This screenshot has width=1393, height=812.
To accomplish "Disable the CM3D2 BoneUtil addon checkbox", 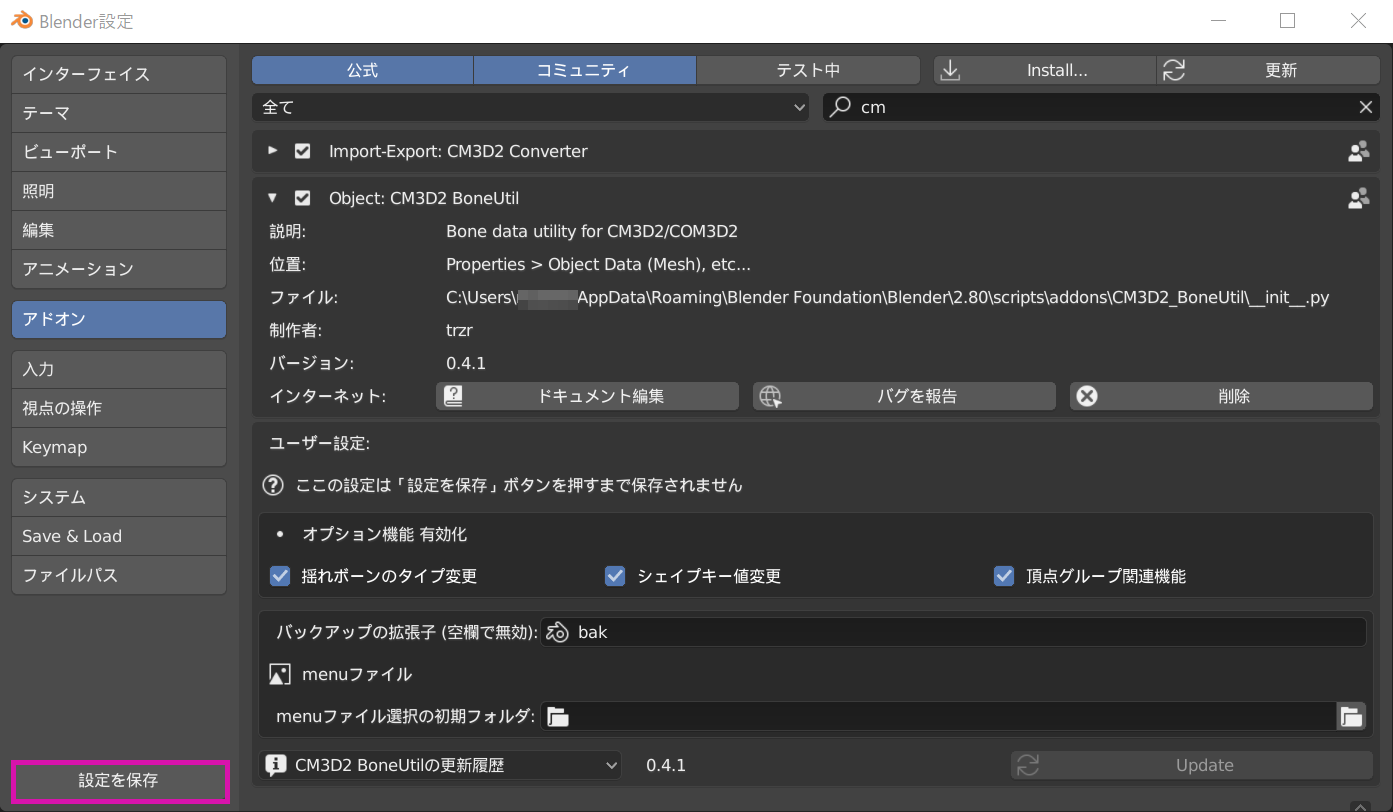I will [302, 198].
